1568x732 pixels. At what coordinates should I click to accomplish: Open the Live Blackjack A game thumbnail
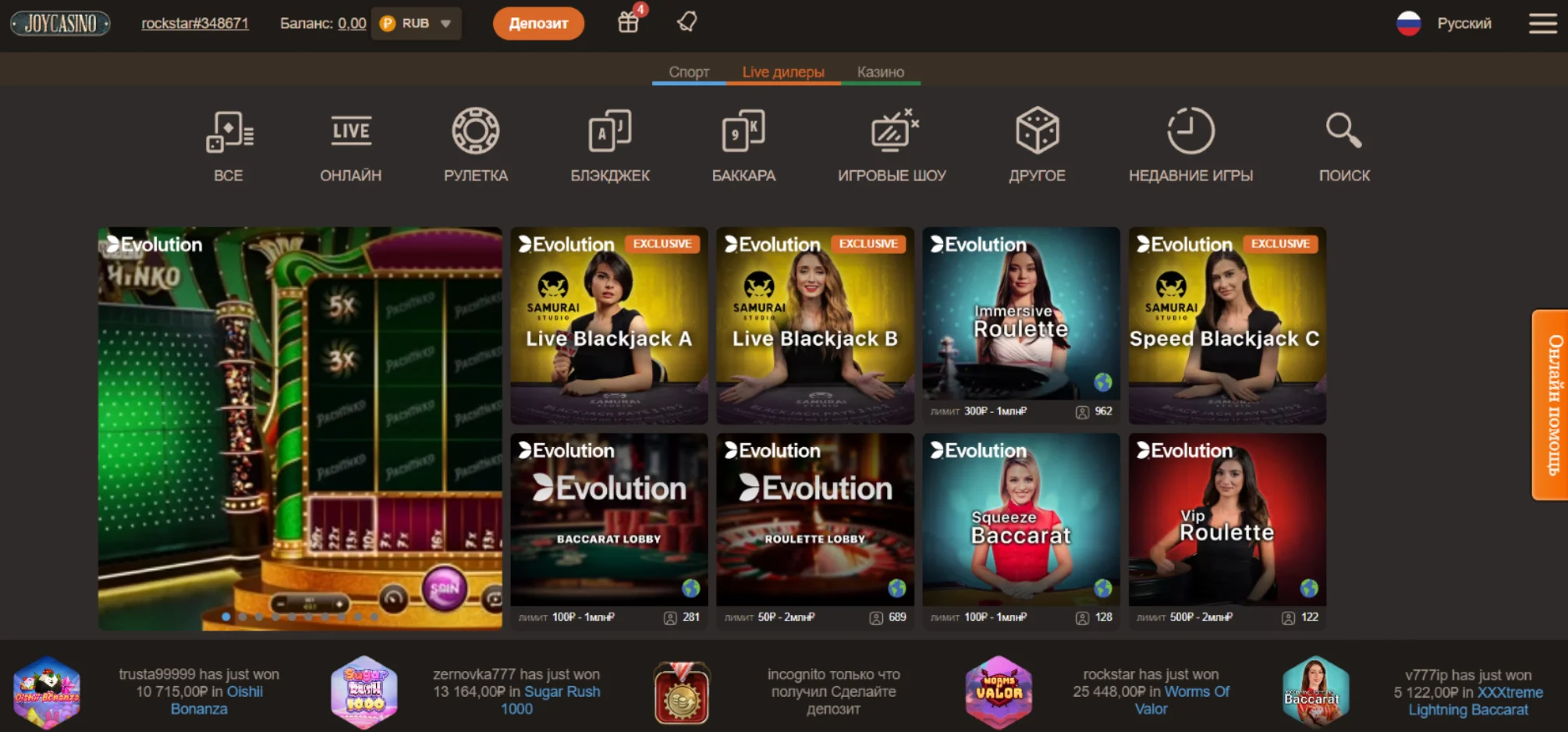609,325
